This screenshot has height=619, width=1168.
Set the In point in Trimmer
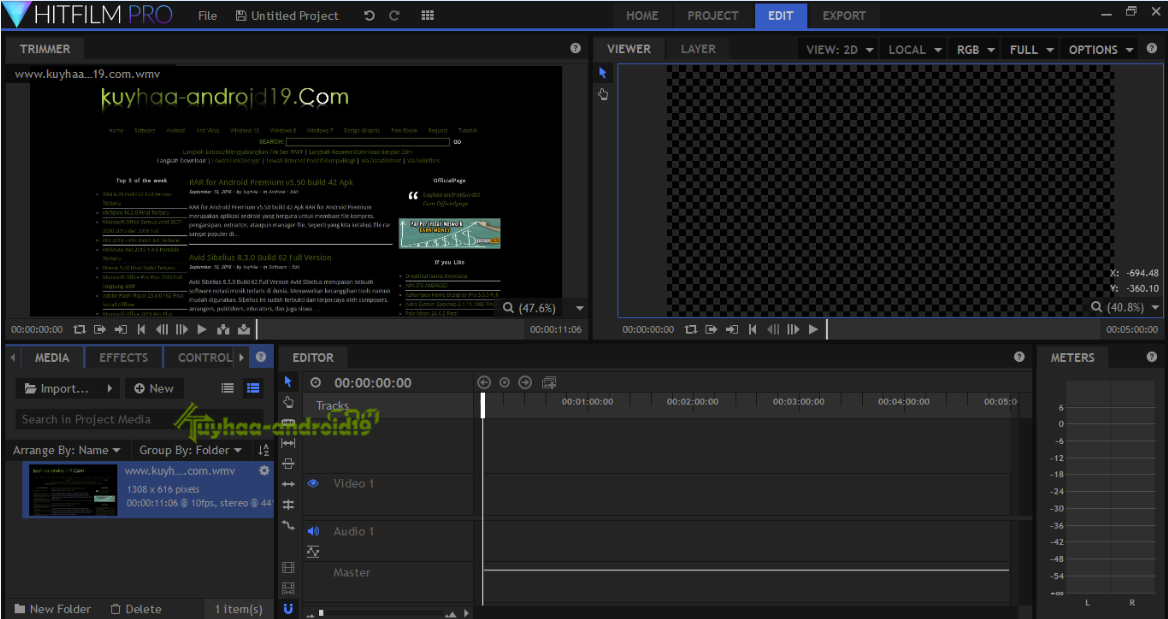point(100,329)
